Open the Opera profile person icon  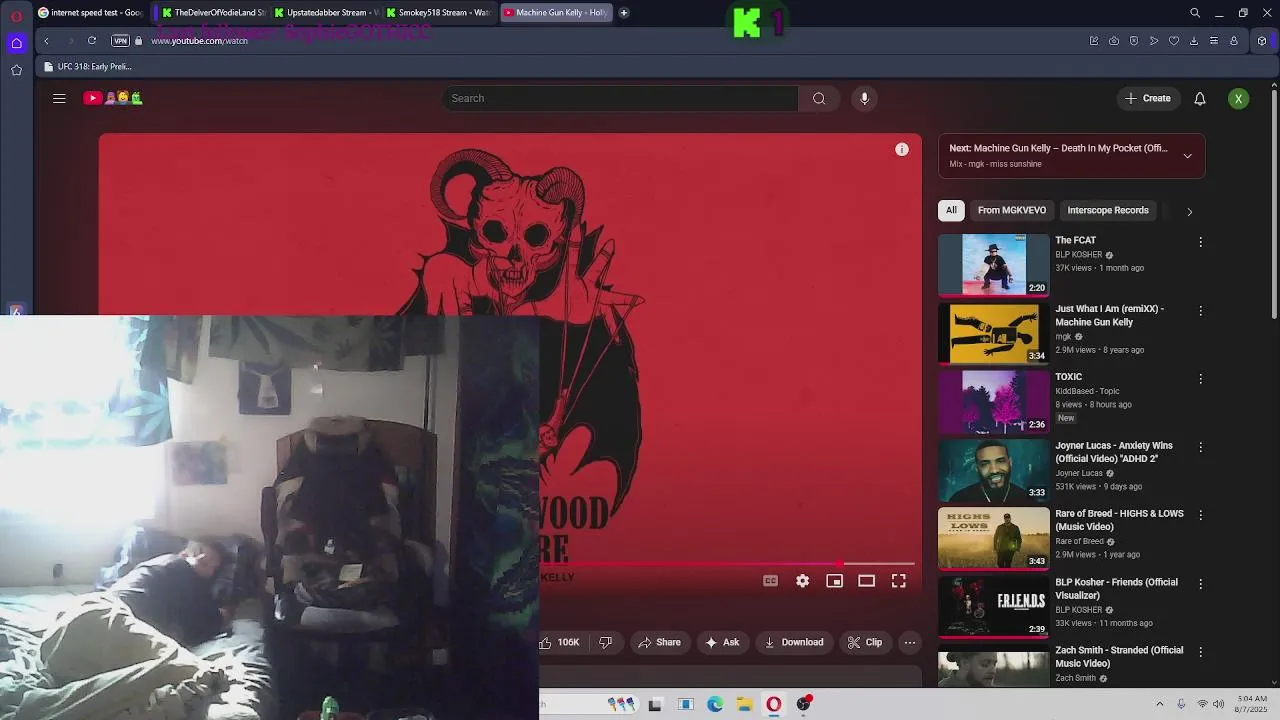tap(1234, 41)
